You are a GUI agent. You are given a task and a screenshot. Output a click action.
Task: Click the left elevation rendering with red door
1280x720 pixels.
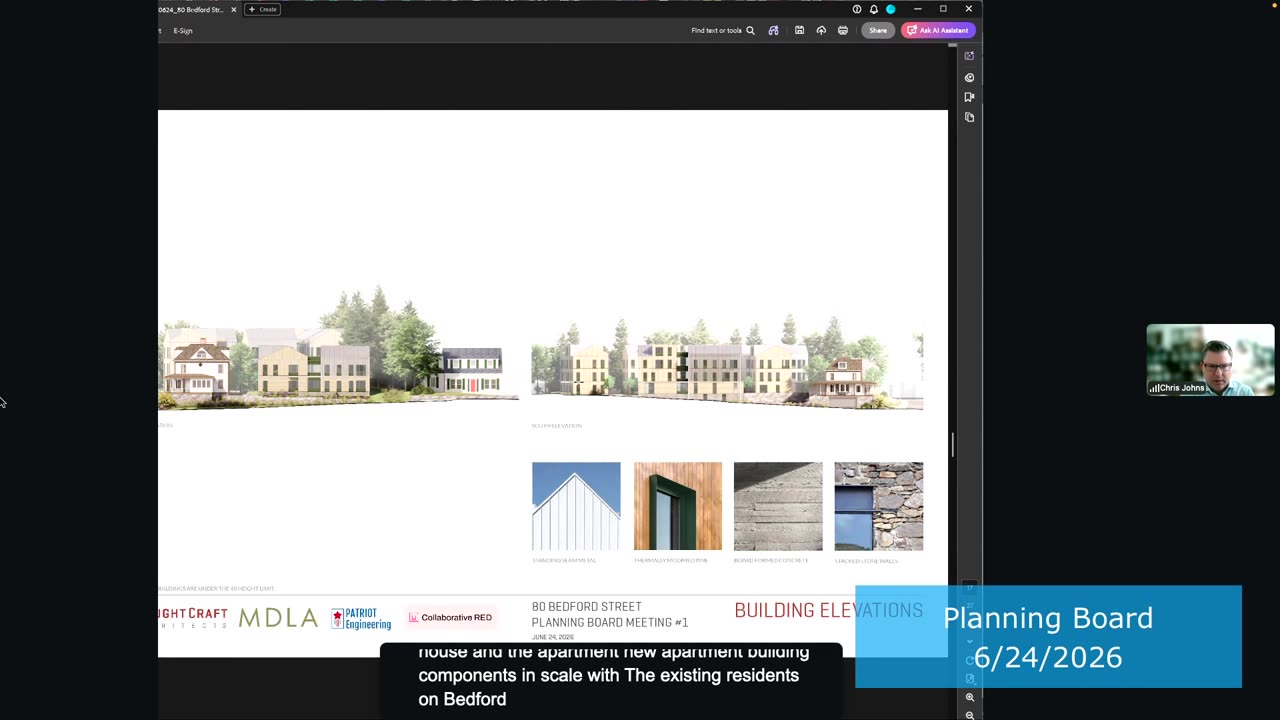[338, 348]
